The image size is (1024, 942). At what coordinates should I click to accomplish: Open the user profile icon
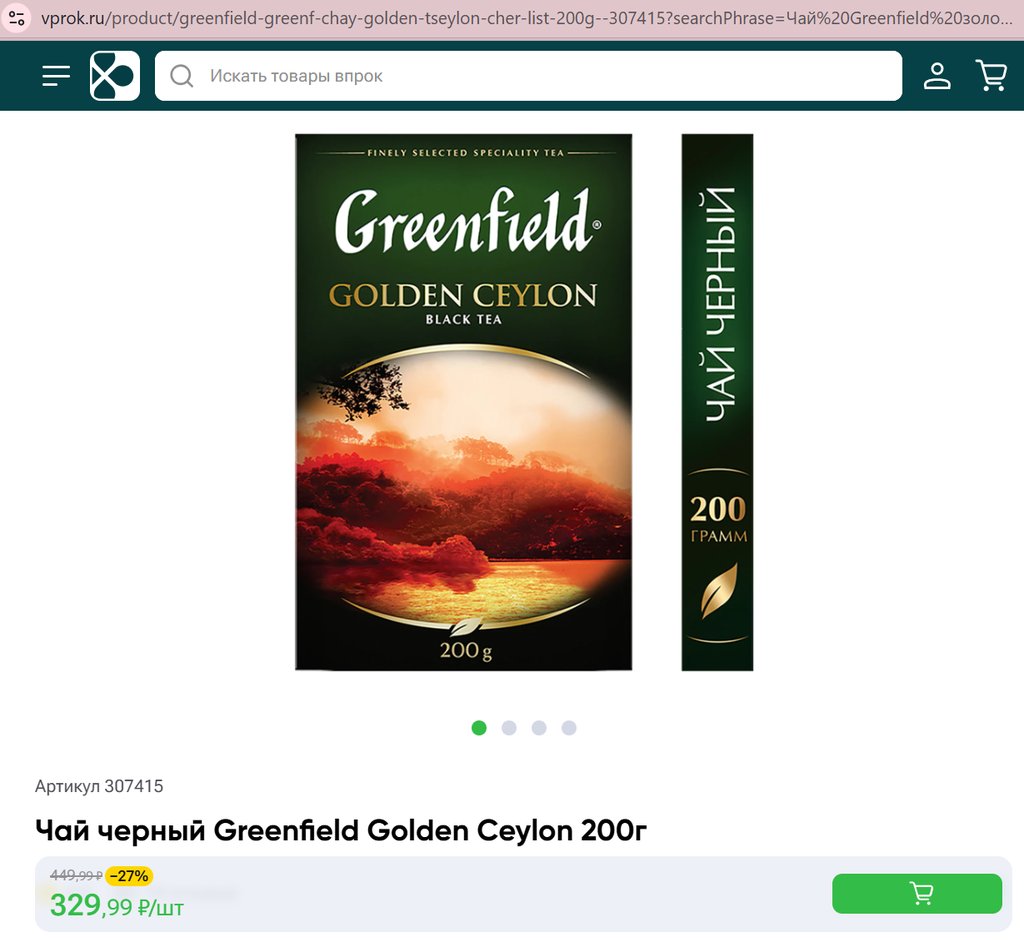point(937,76)
